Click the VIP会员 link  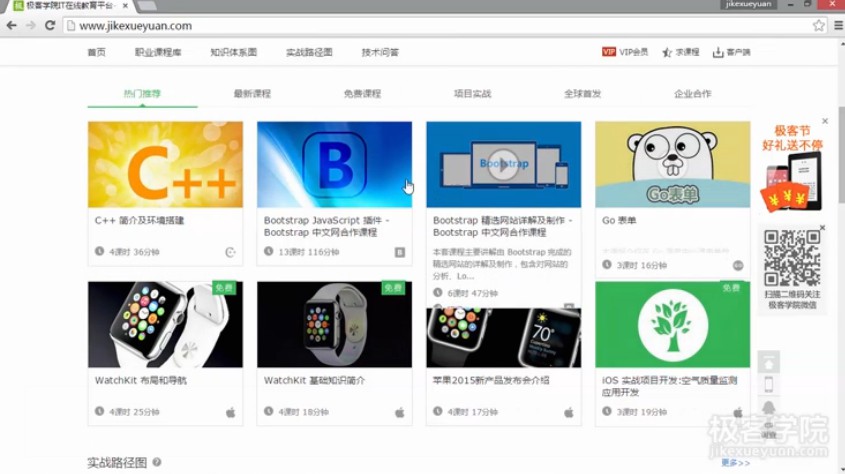pos(625,52)
